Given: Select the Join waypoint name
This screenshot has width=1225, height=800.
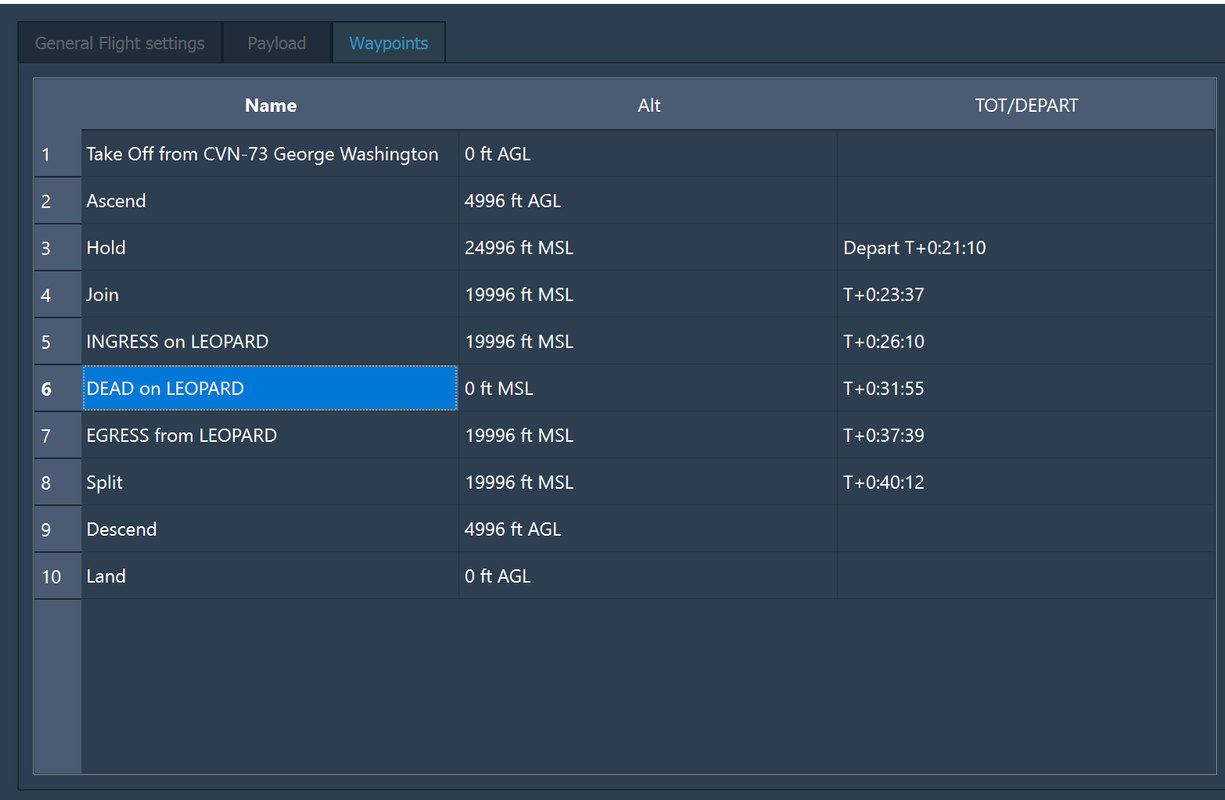Looking at the screenshot, I should click(270, 295).
